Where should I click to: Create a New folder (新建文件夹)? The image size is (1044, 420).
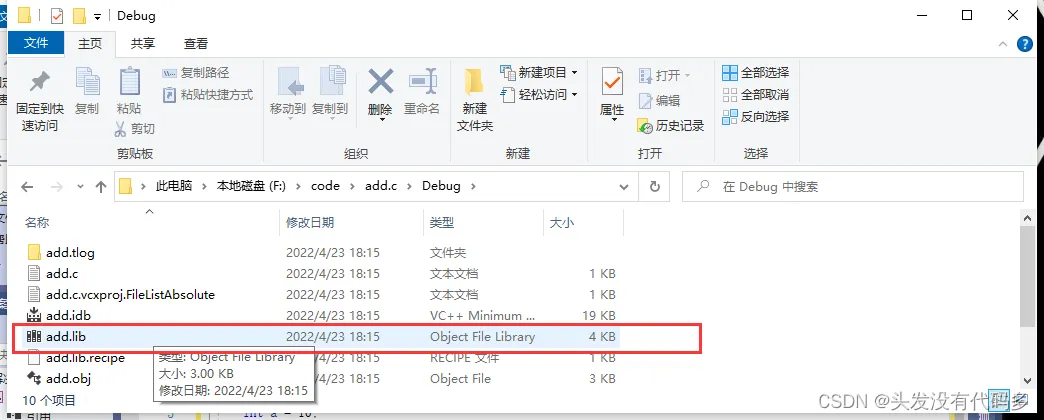[x=475, y=100]
